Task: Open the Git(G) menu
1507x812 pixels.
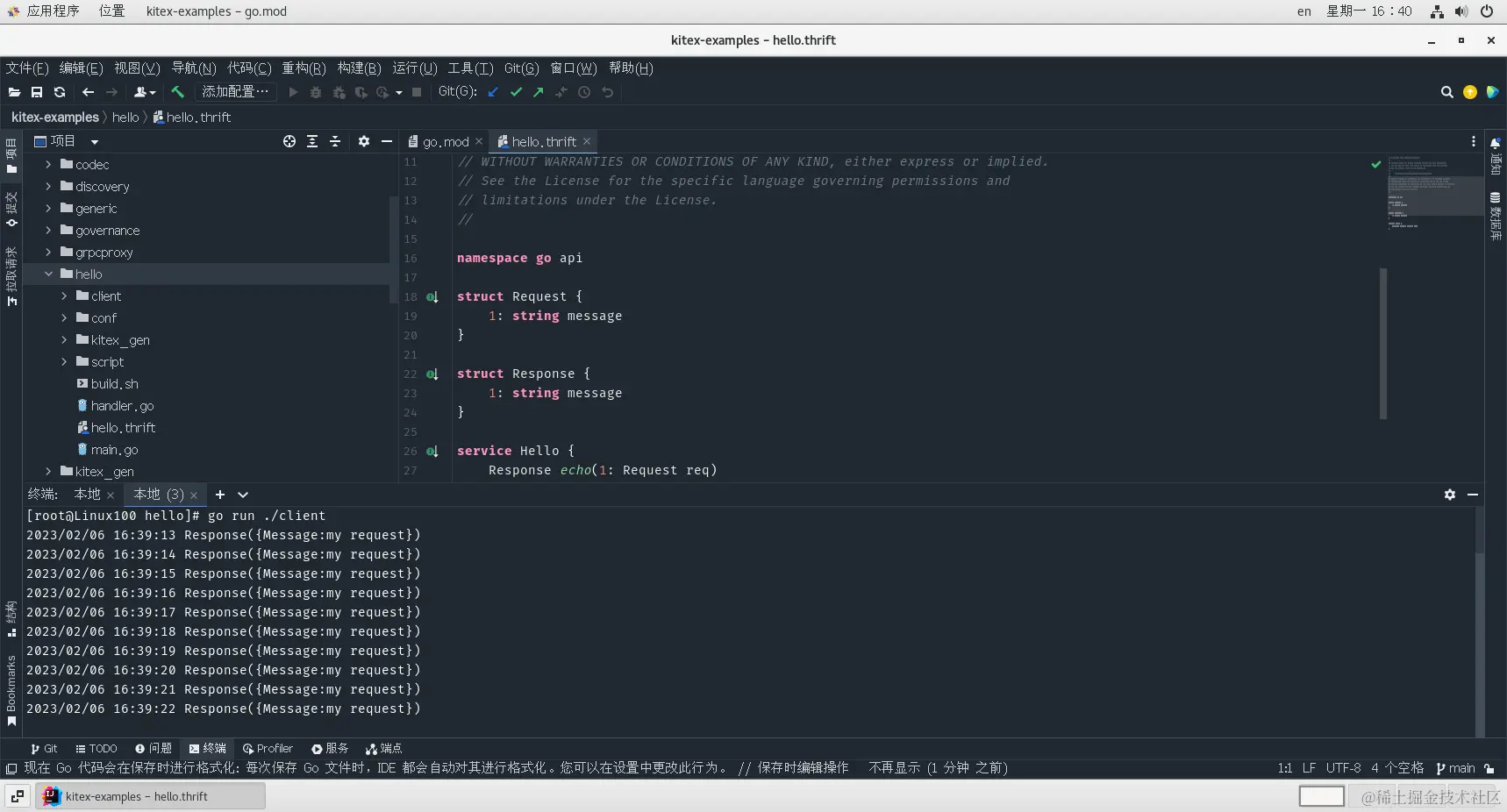Action: point(522,68)
